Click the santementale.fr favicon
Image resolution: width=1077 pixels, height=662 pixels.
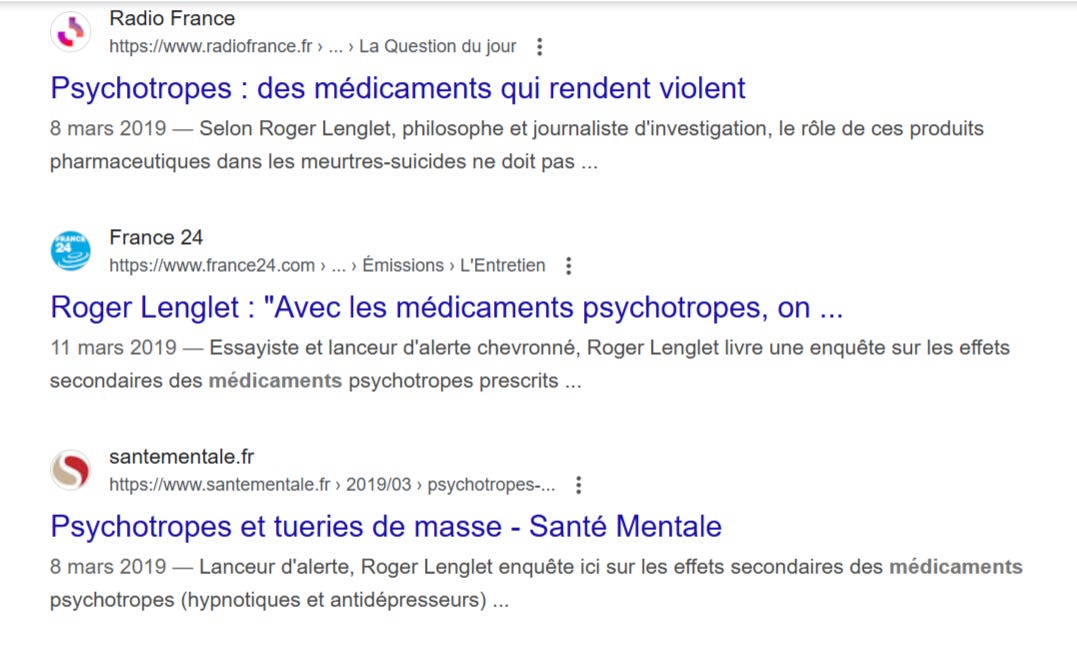pos(71,470)
